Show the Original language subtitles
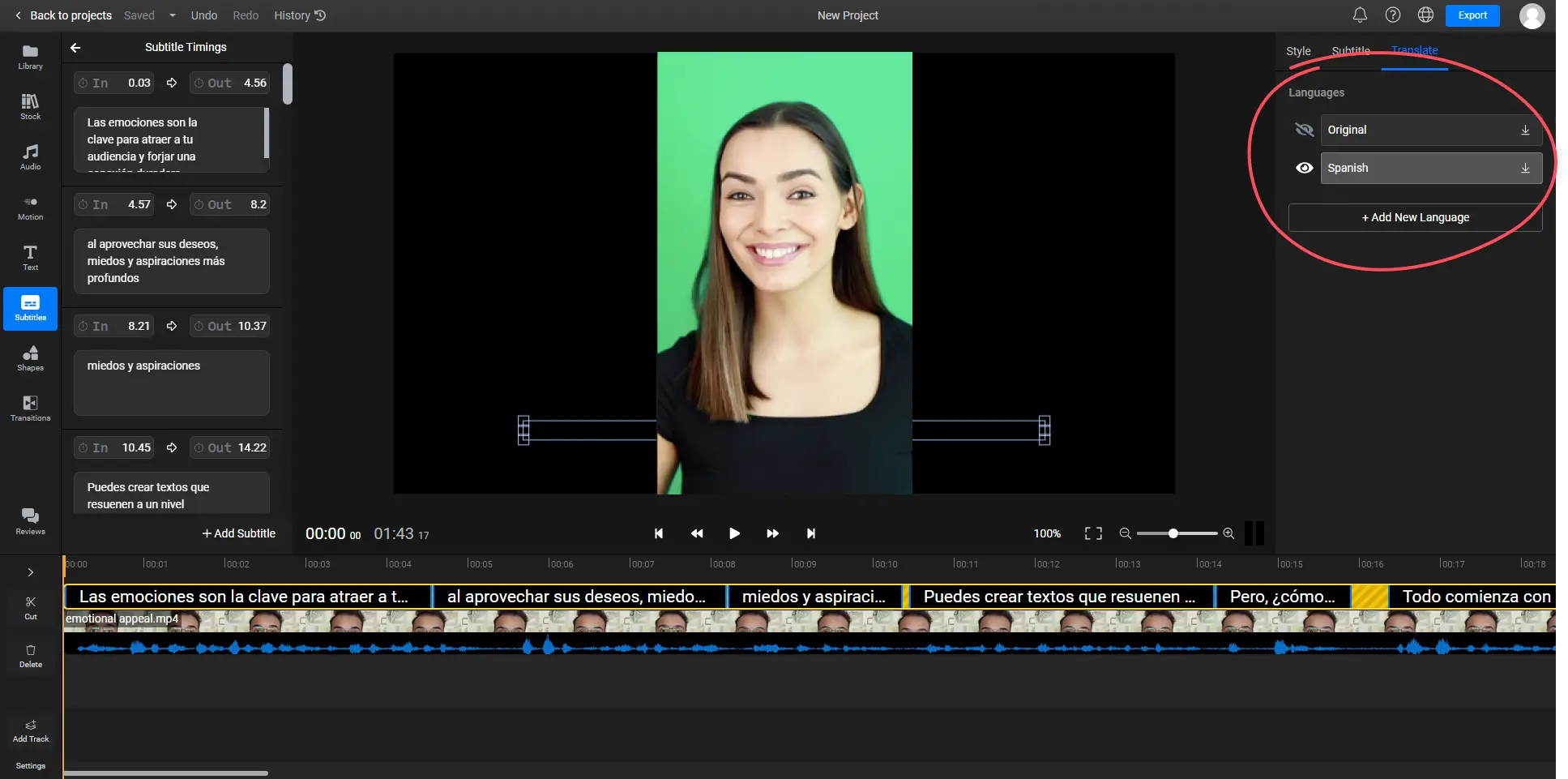The height and width of the screenshot is (779, 1568). pyautogui.click(x=1305, y=130)
